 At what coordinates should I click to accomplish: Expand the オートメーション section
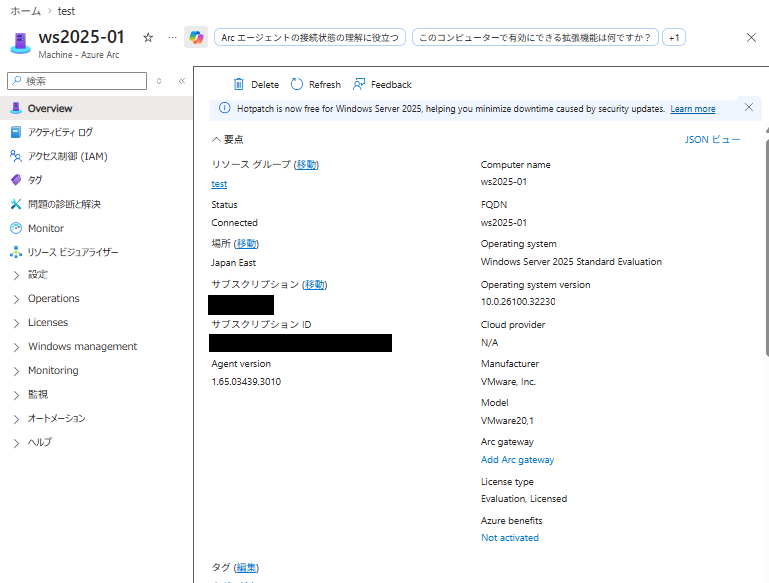(17, 419)
